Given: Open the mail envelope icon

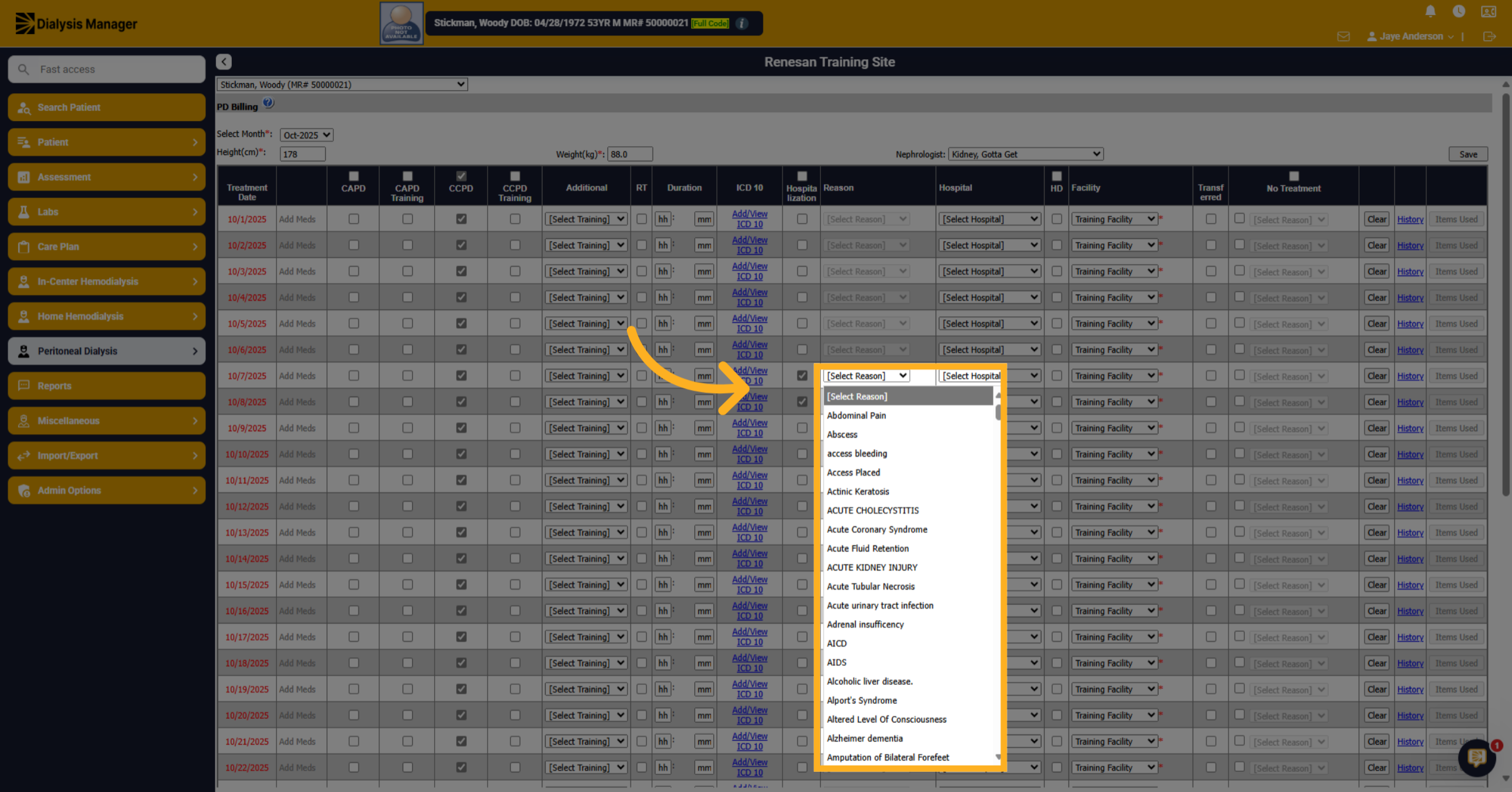Looking at the screenshot, I should 1343,37.
